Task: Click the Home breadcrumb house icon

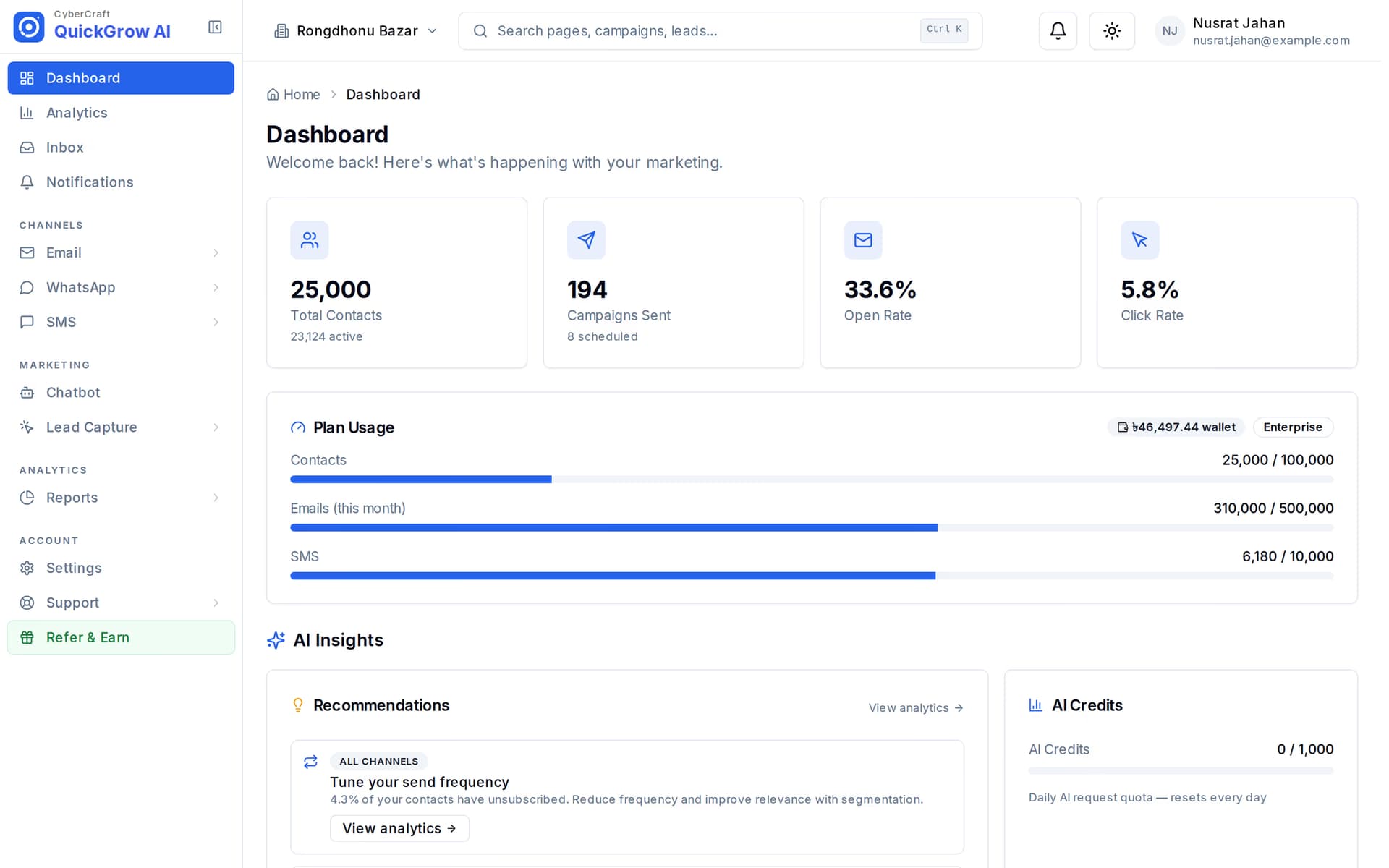Action: pyautogui.click(x=273, y=95)
